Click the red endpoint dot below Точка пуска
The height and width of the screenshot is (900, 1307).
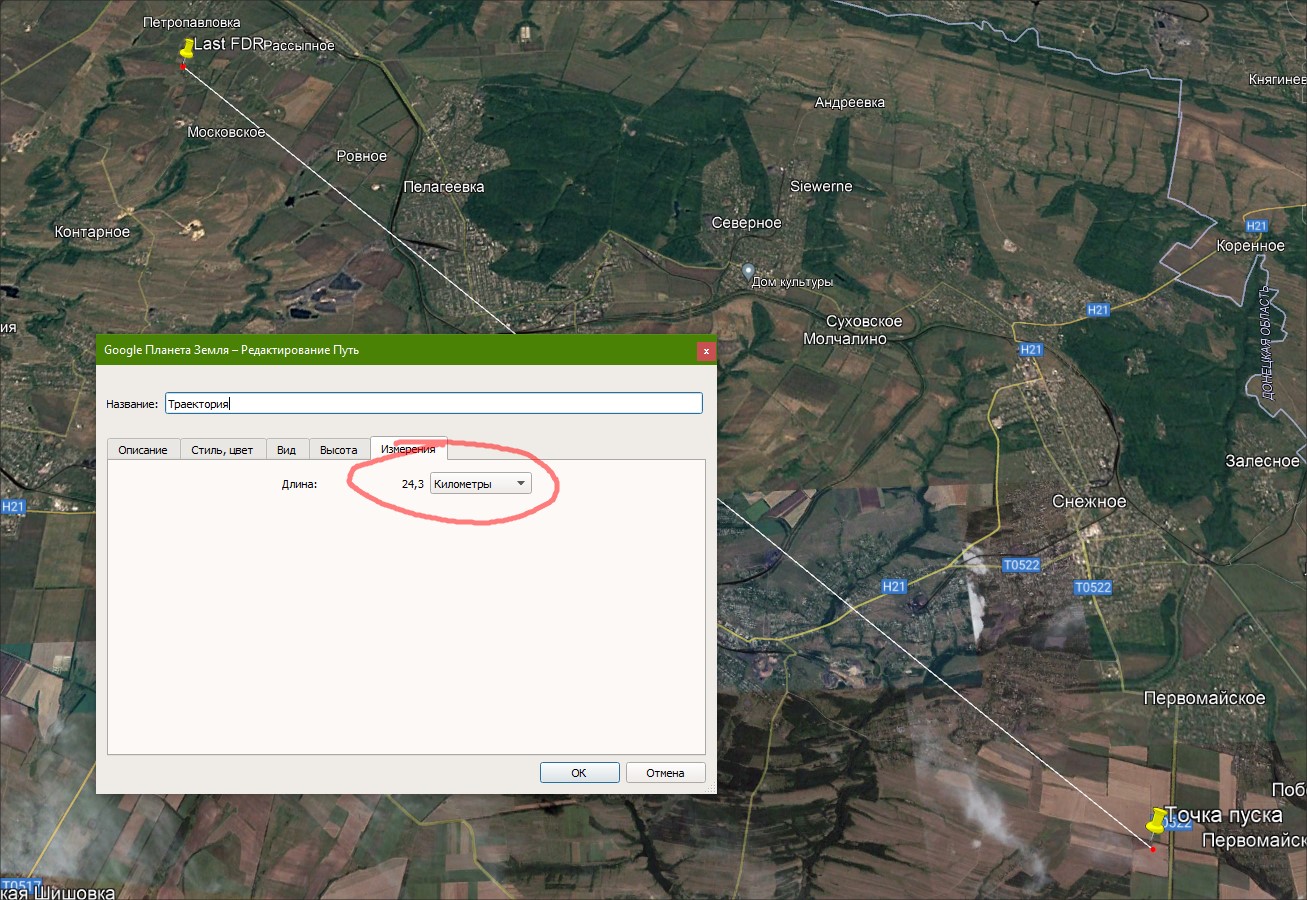pyautogui.click(x=1152, y=849)
